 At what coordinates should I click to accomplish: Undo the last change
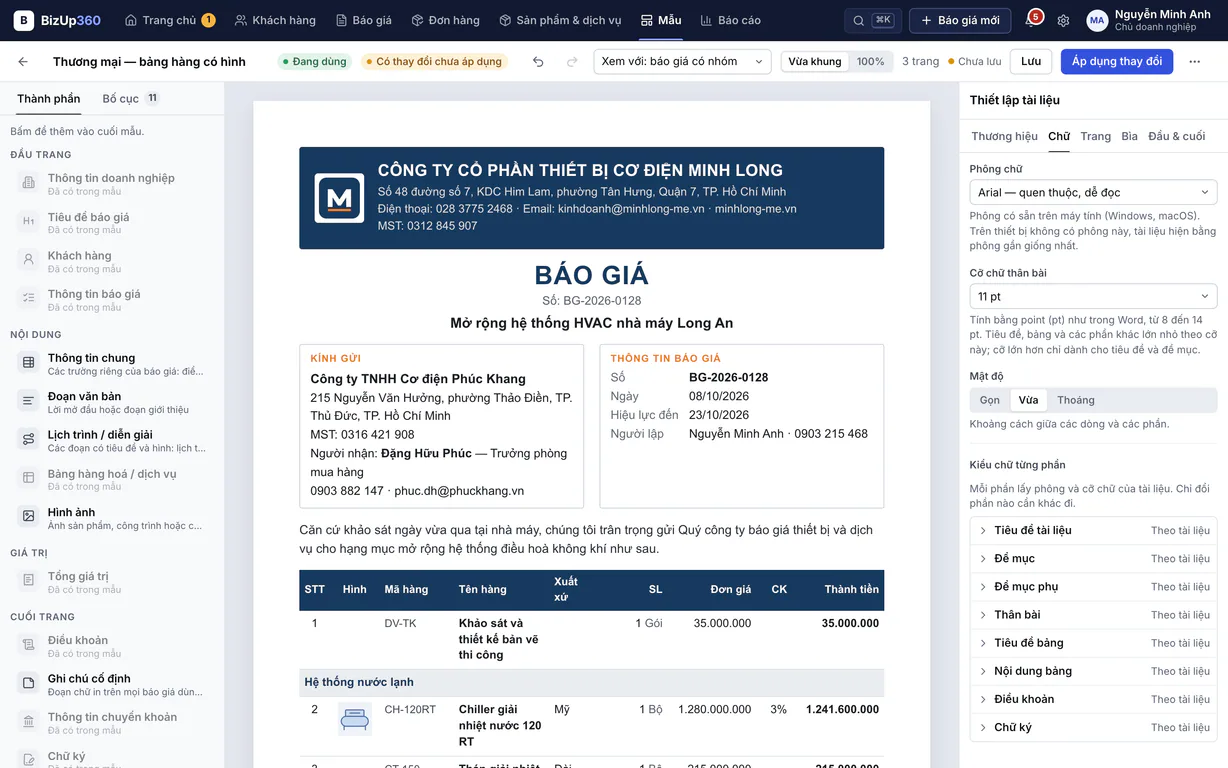coord(538,62)
